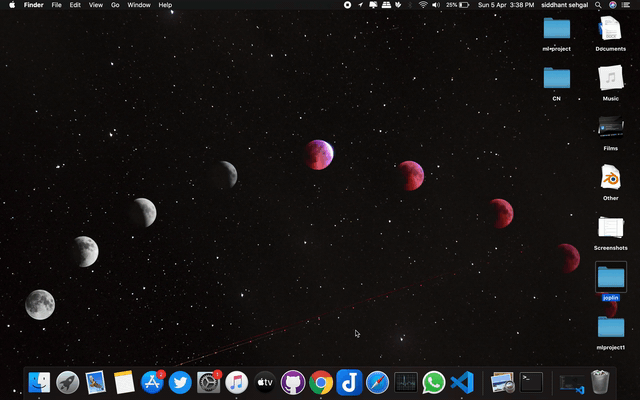The width and height of the screenshot is (640, 400).
Task: Open Visual Studio Code in Dock
Action: (x=462, y=382)
